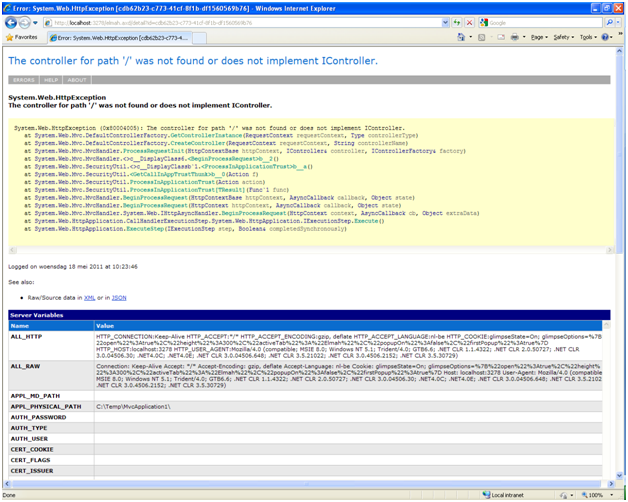This screenshot has height=502, width=628.
Task: Click the Logged on woensdag 18 mei 2011 text
Action: coord(73,266)
